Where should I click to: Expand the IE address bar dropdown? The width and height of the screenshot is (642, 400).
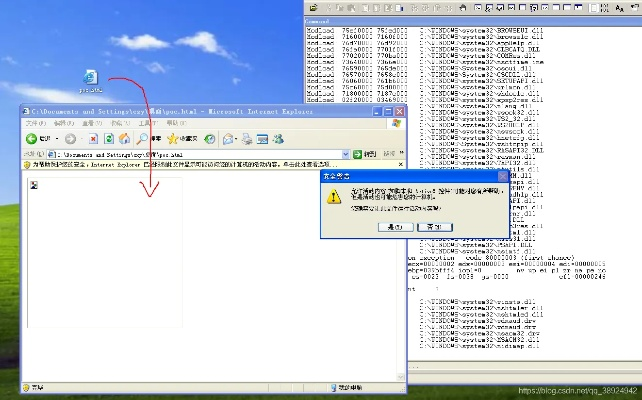click(345, 155)
